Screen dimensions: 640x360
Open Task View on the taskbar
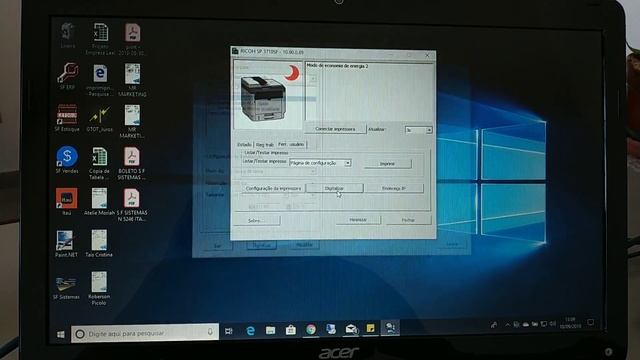[229, 331]
